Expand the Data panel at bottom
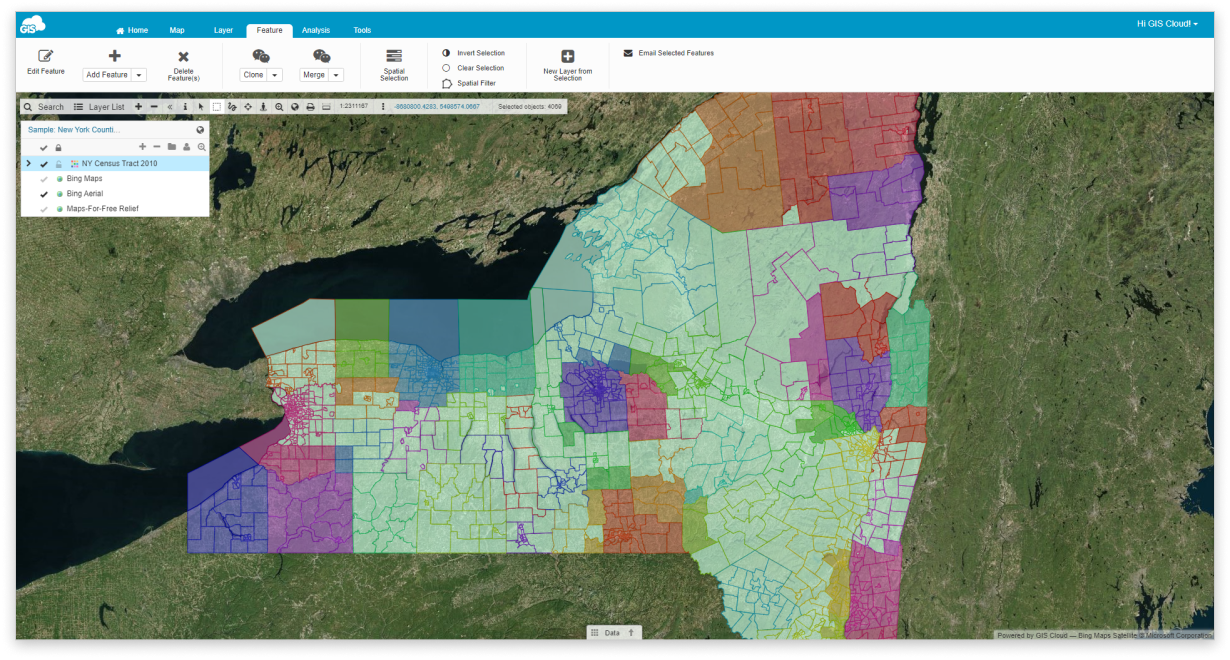The width and height of the screenshot is (1230, 660). coord(614,633)
